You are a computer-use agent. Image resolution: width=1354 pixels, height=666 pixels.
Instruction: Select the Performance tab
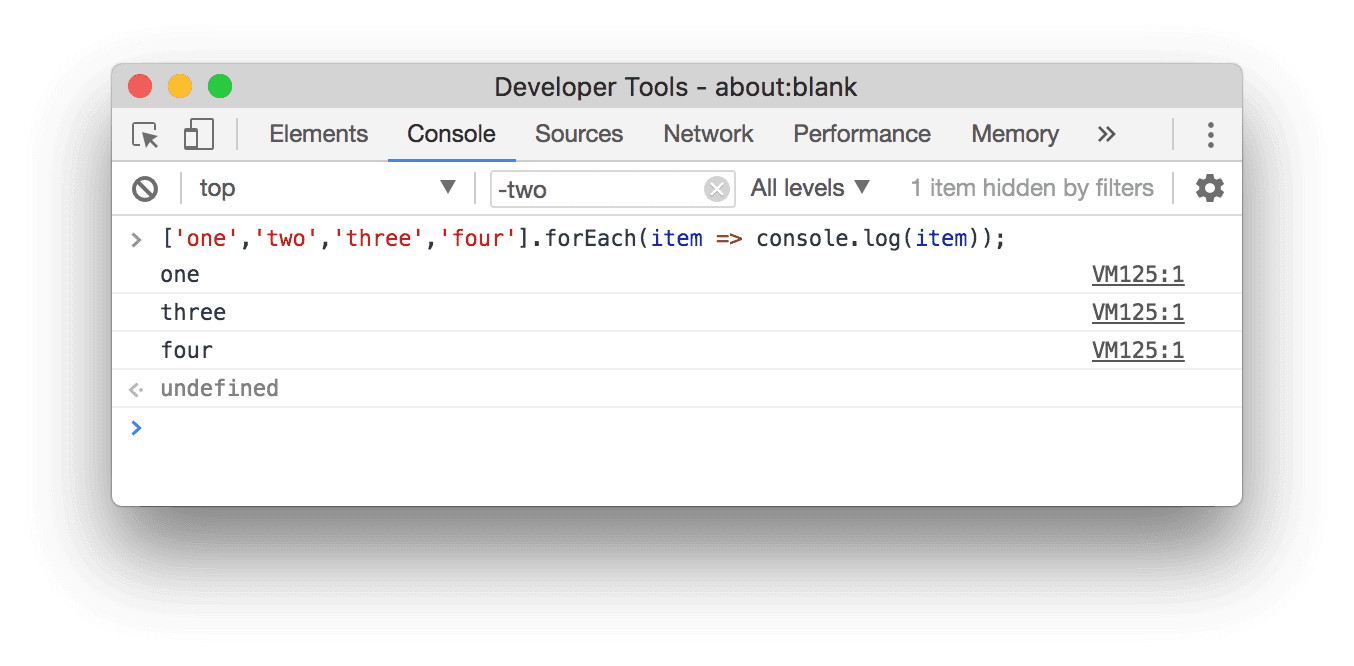[861, 135]
